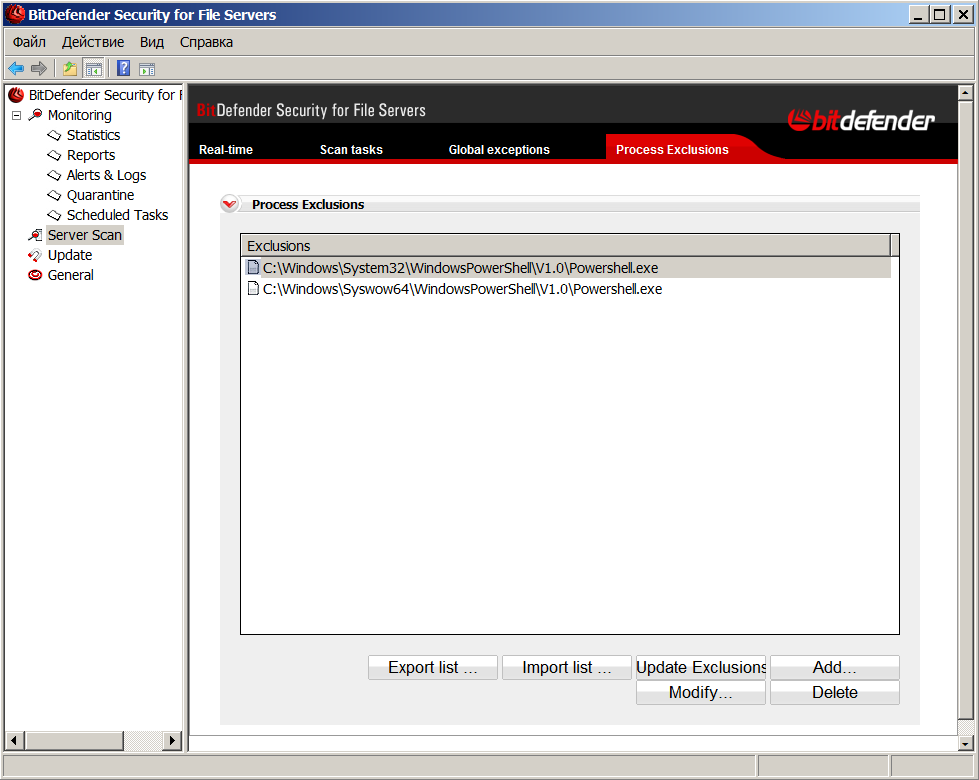Click the bitdefender logo in header

(x=861, y=120)
